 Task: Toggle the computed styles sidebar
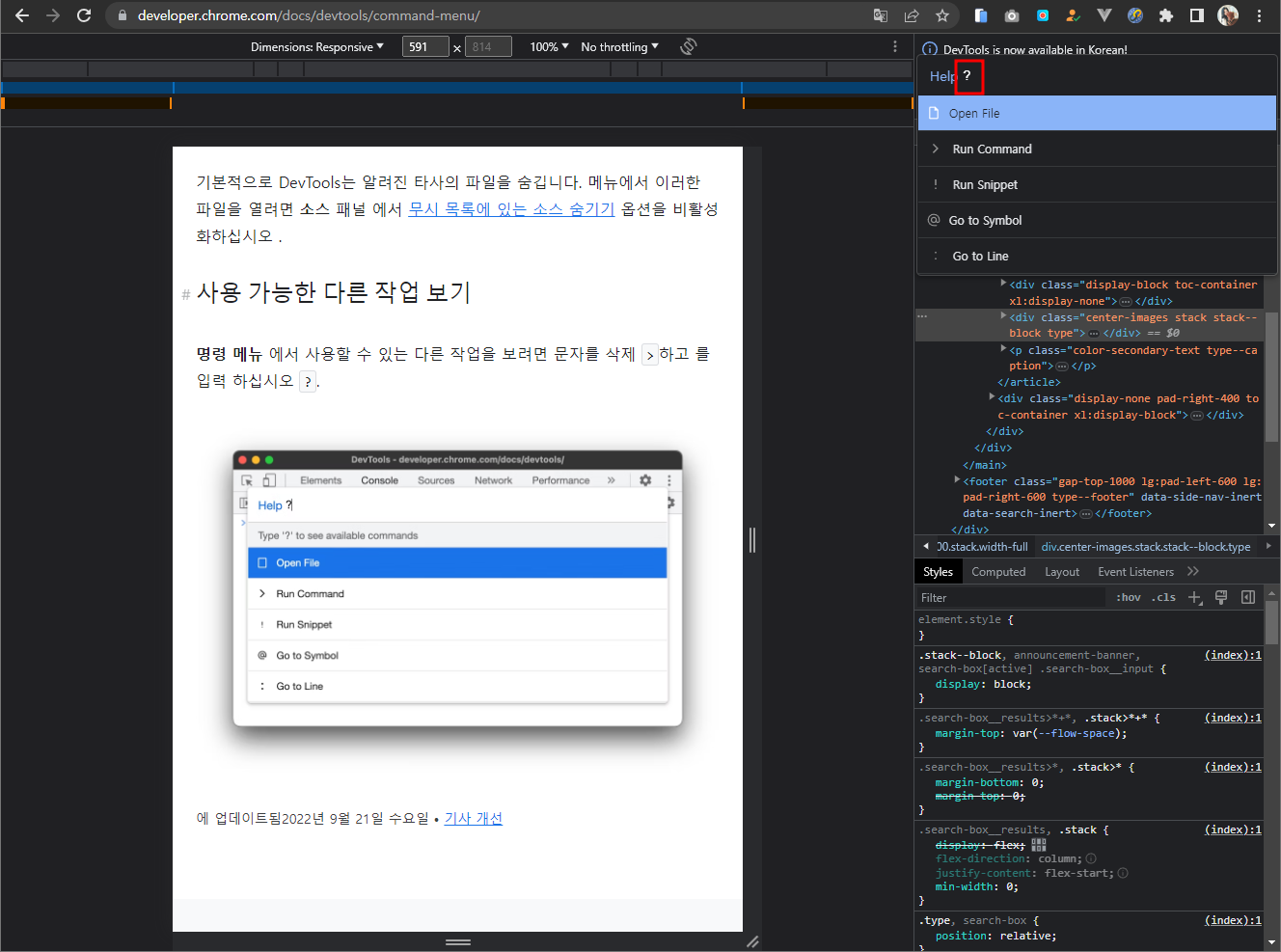(1248, 597)
